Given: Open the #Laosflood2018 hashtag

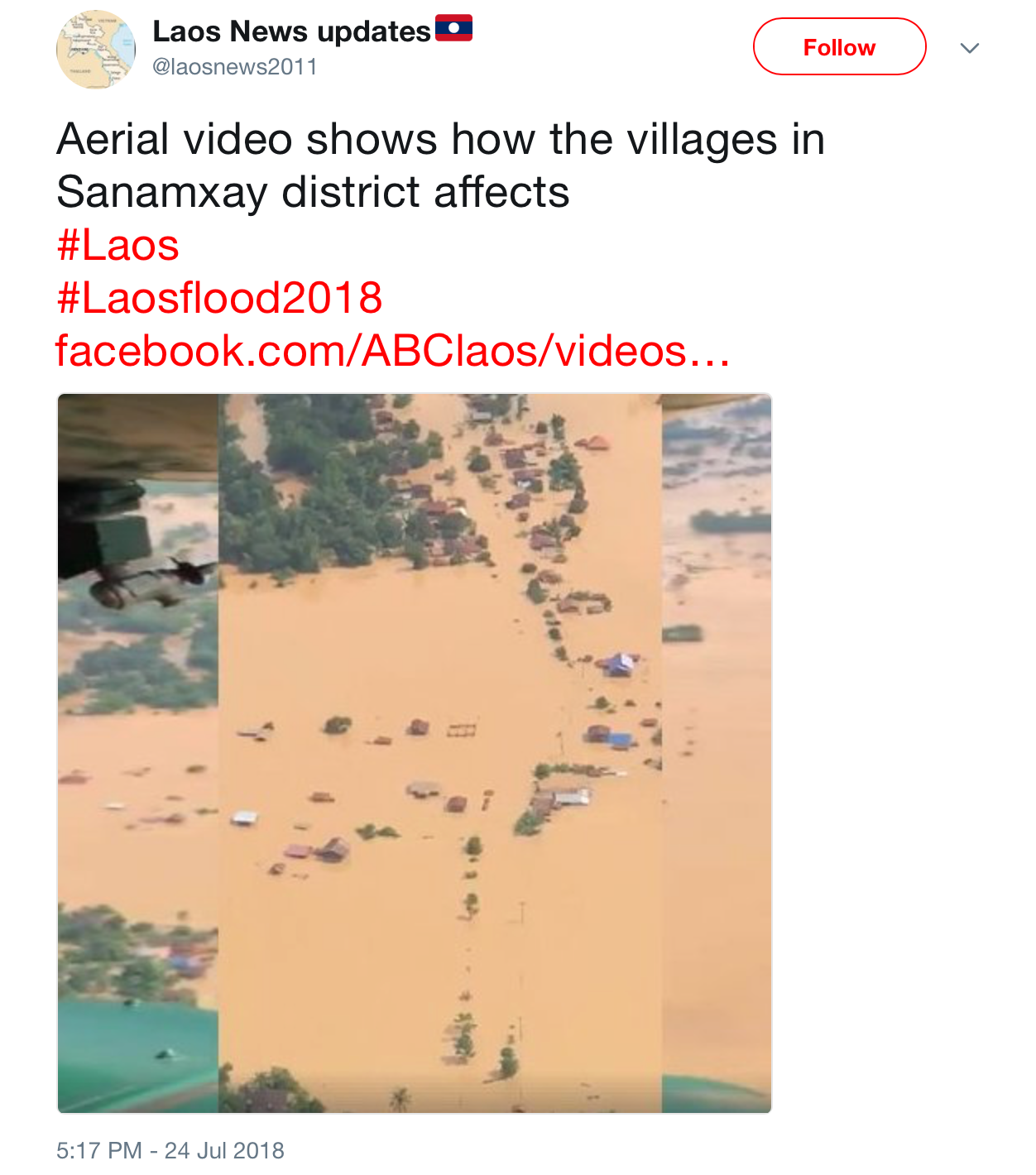Looking at the screenshot, I should (219, 298).
